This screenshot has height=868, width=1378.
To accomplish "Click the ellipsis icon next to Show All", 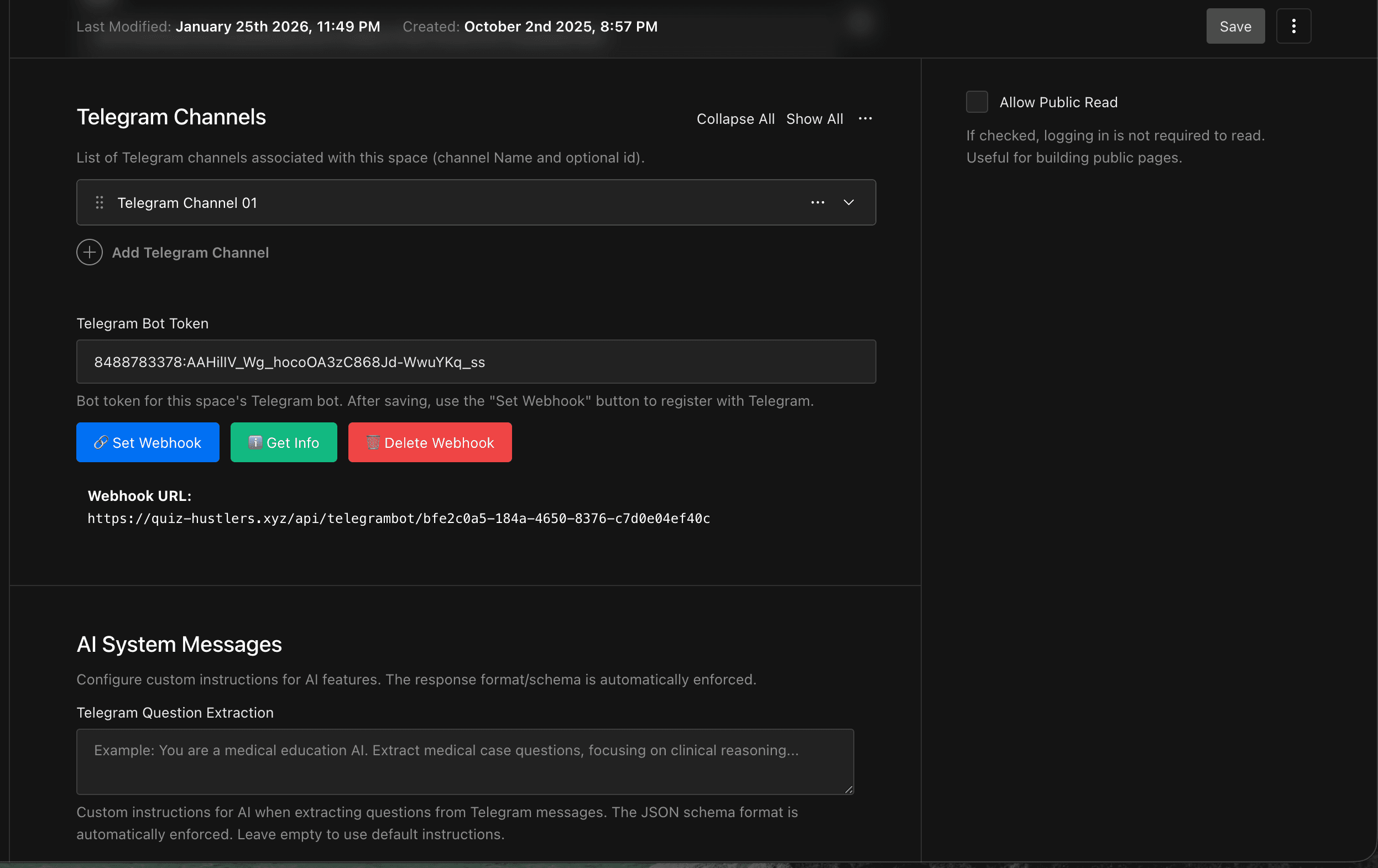I will click(865, 119).
